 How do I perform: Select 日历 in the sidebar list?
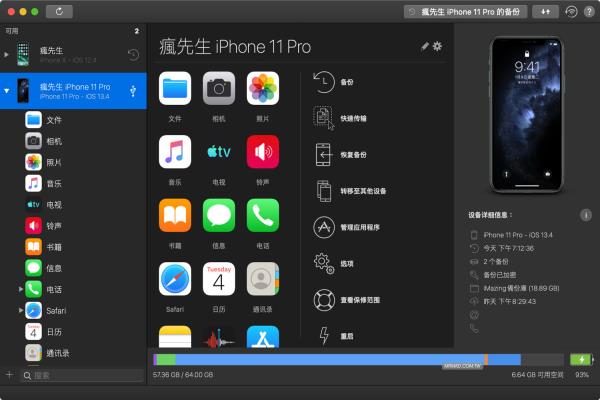[x=73, y=332]
